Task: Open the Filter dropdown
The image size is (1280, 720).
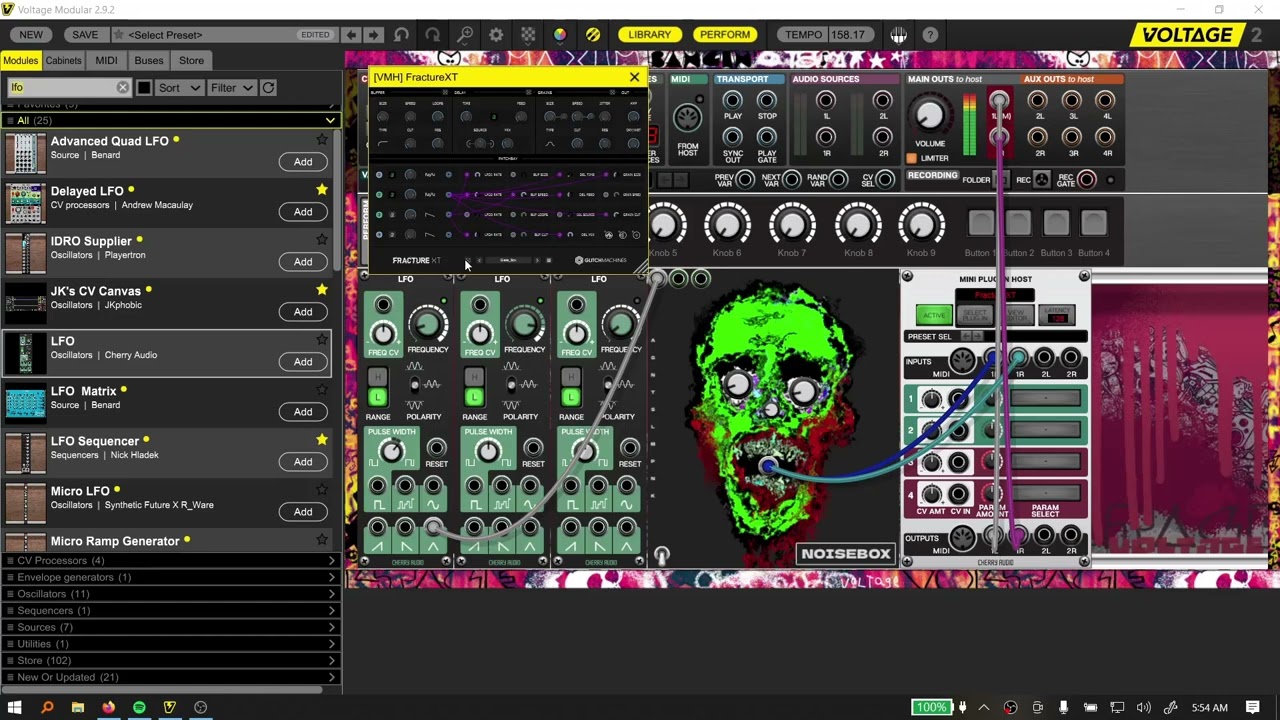Action: click(232, 88)
